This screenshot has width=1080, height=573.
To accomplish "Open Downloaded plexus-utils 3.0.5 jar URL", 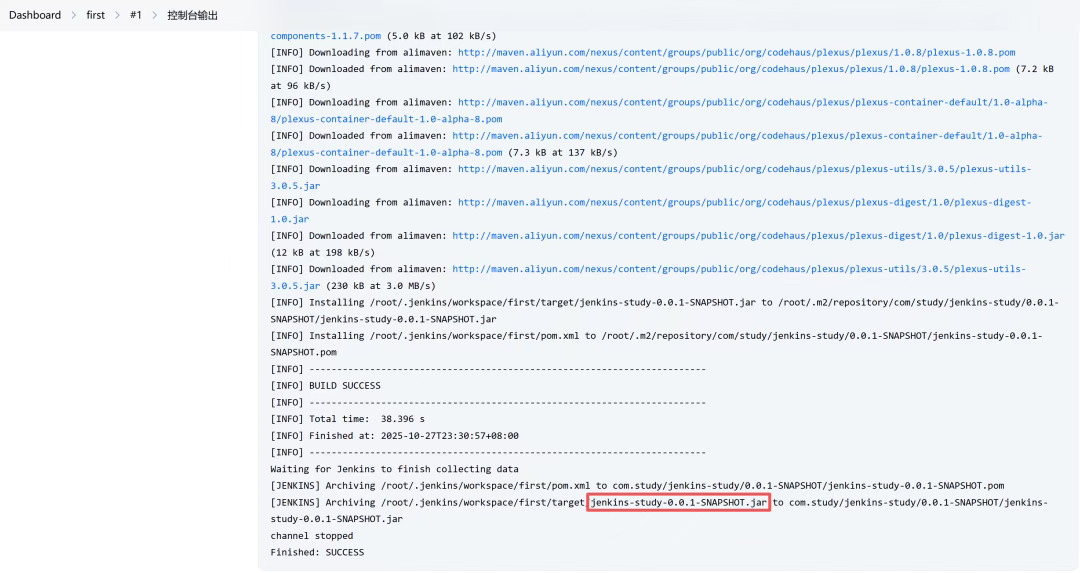I will pyautogui.click(x=648, y=277).
